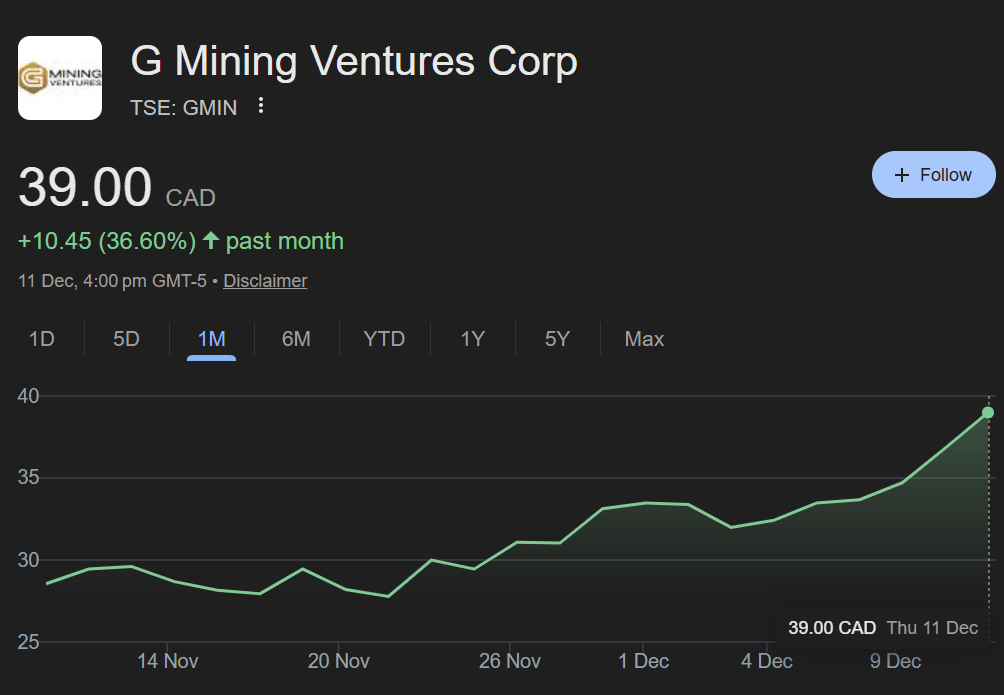
Task: Select the 1M time range tab
Action: pyautogui.click(x=211, y=339)
